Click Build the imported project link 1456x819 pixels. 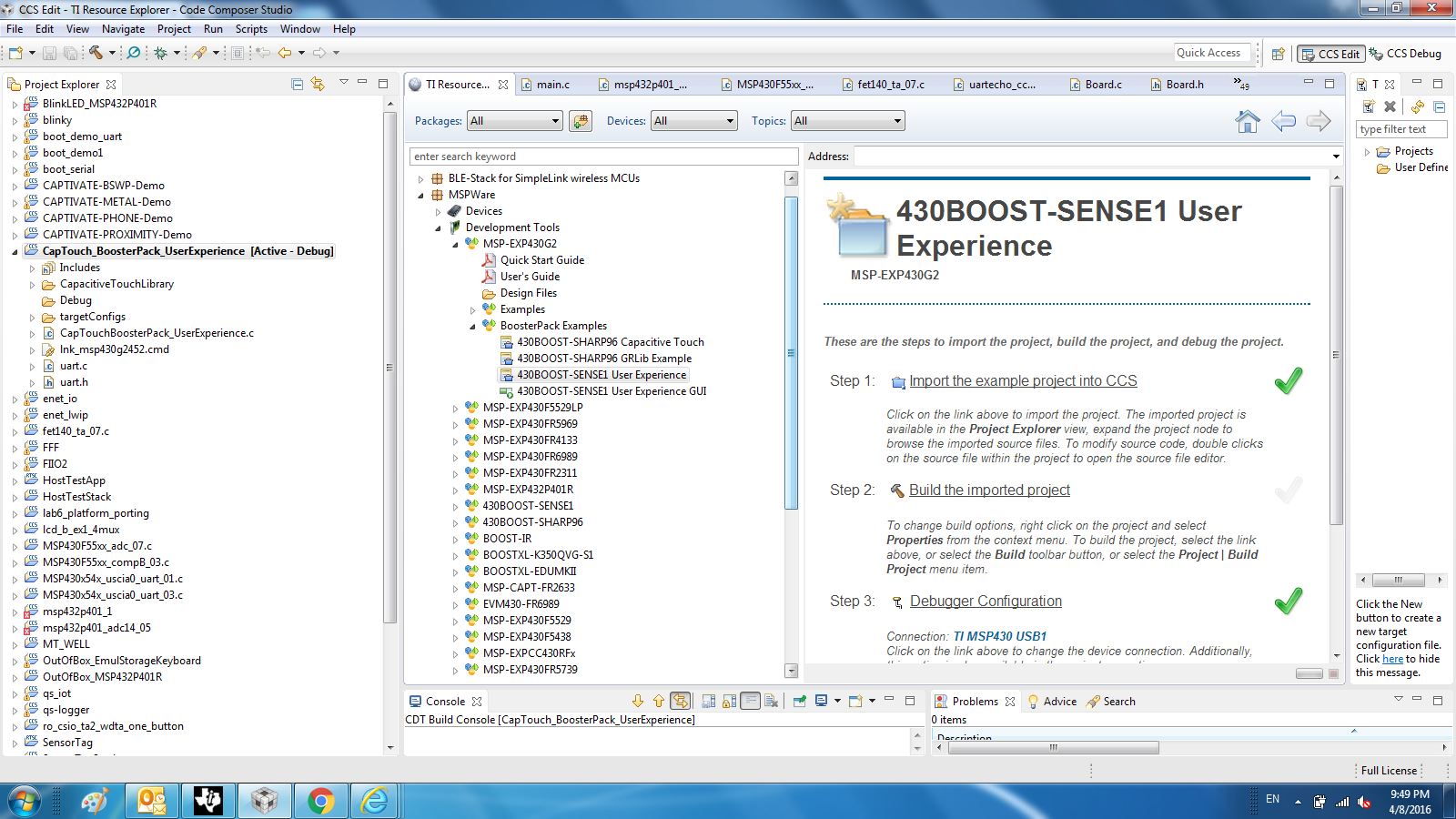[989, 490]
